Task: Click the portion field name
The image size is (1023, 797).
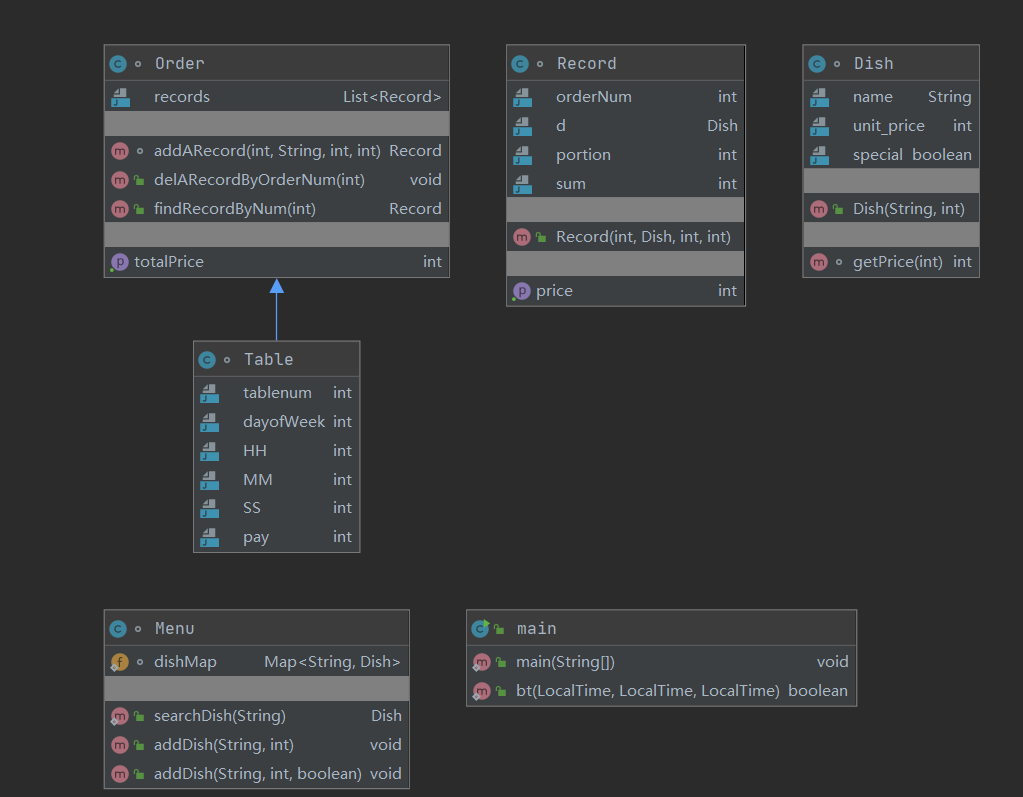Action: coord(583,155)
